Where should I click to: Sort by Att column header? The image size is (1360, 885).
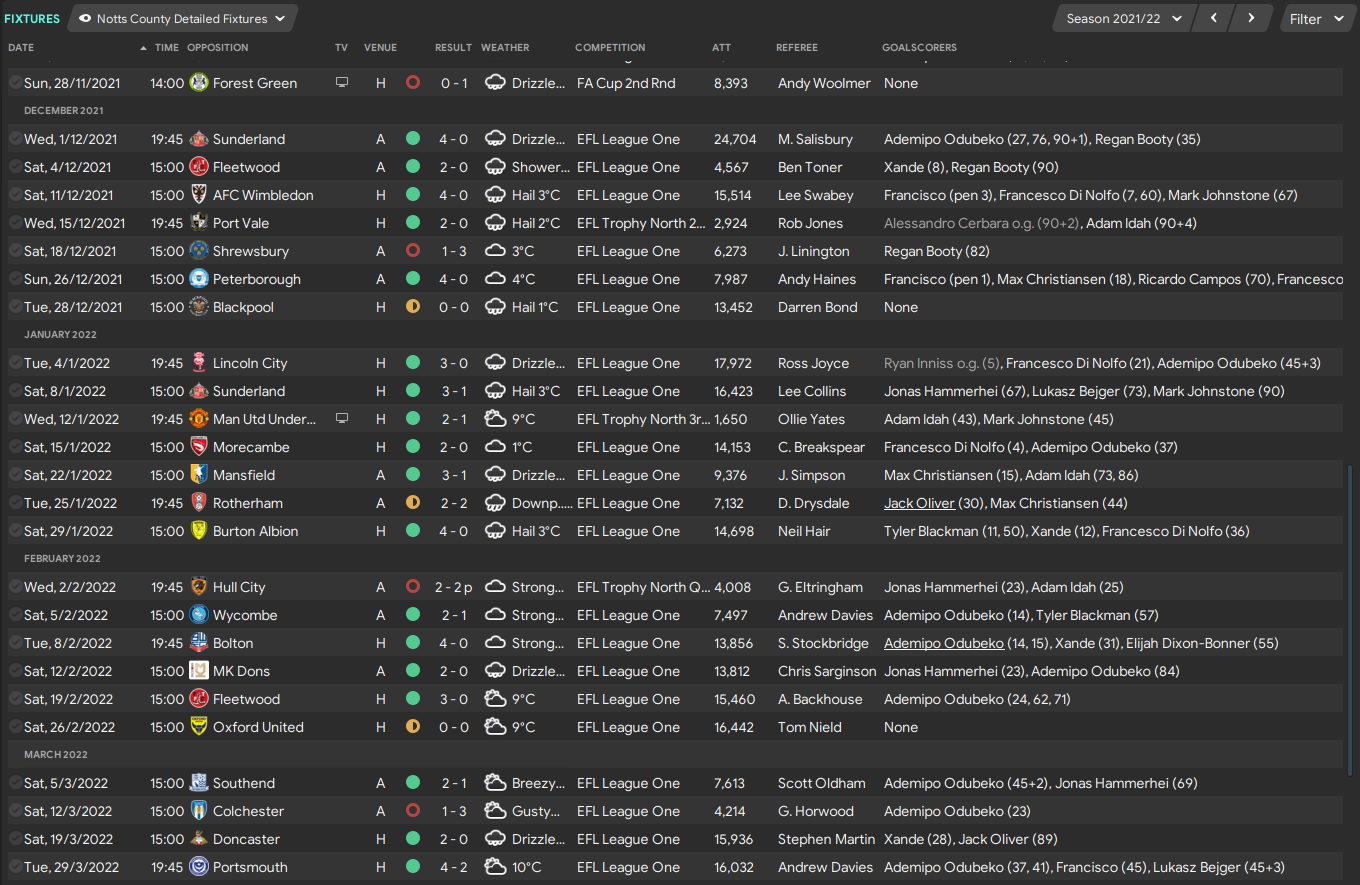click(721, 47)
